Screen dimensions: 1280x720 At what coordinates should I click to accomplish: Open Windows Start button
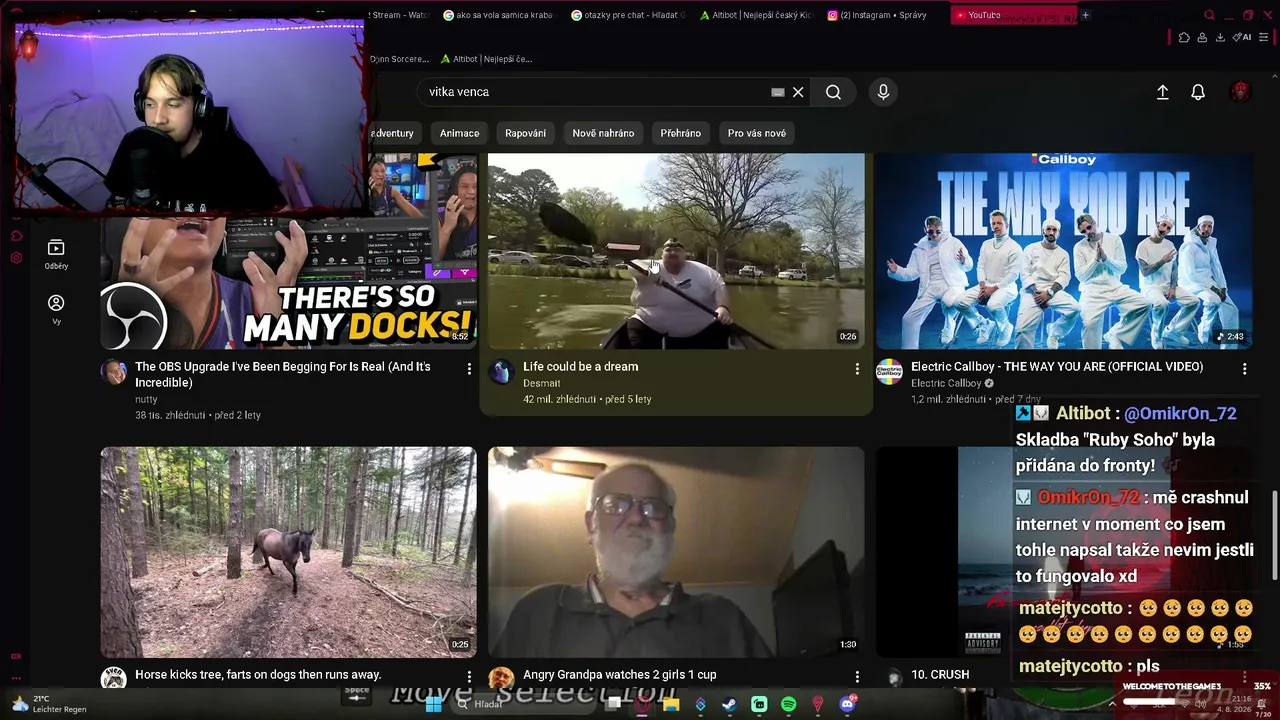(433, 704)
